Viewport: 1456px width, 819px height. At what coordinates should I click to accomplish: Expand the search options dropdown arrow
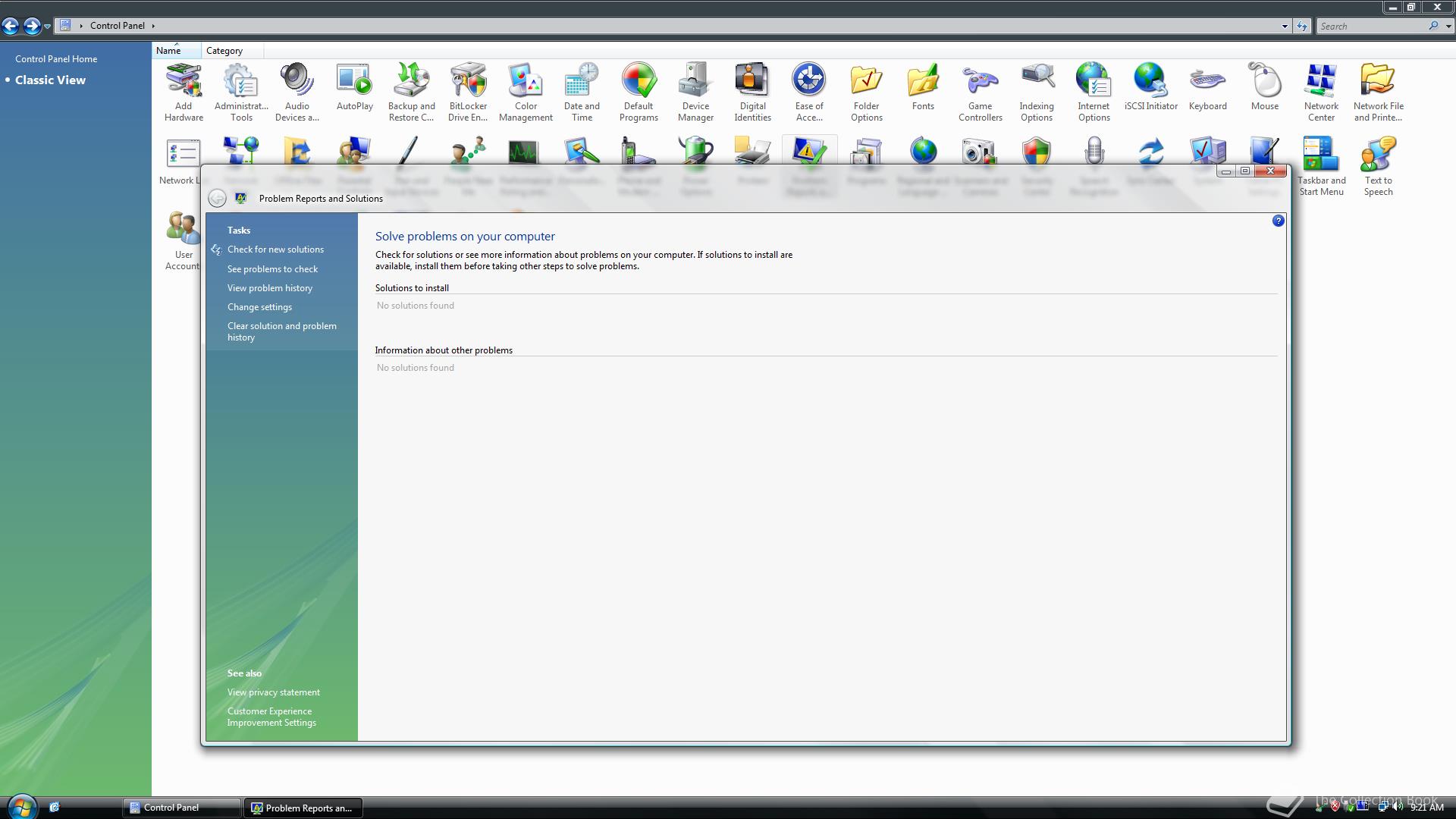pos(1448,26)
